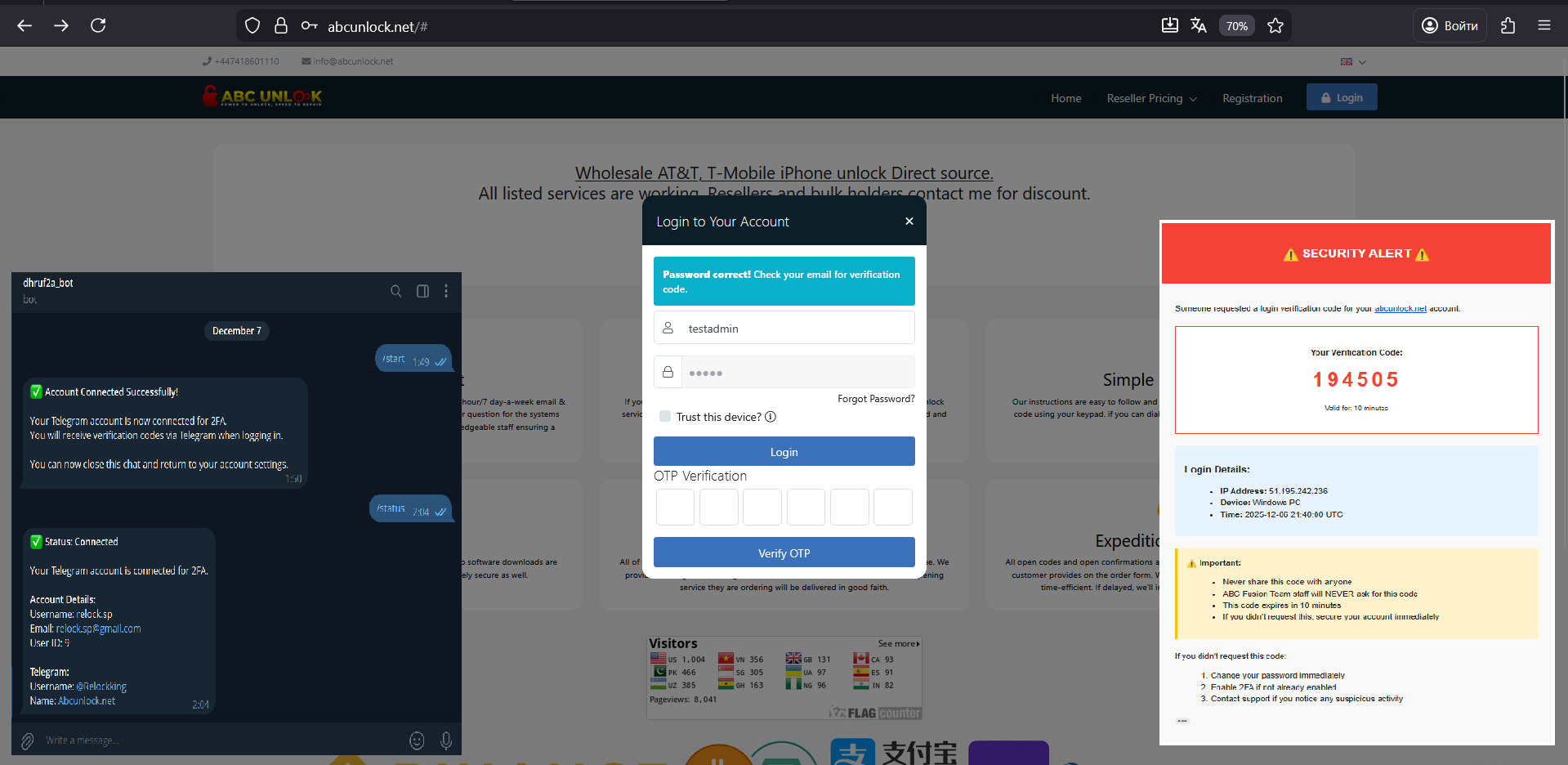Viewport: 1568px width, 765px height.
Task: Open the browser extensions puzzle icon
Action: (x=1508, y=25)
